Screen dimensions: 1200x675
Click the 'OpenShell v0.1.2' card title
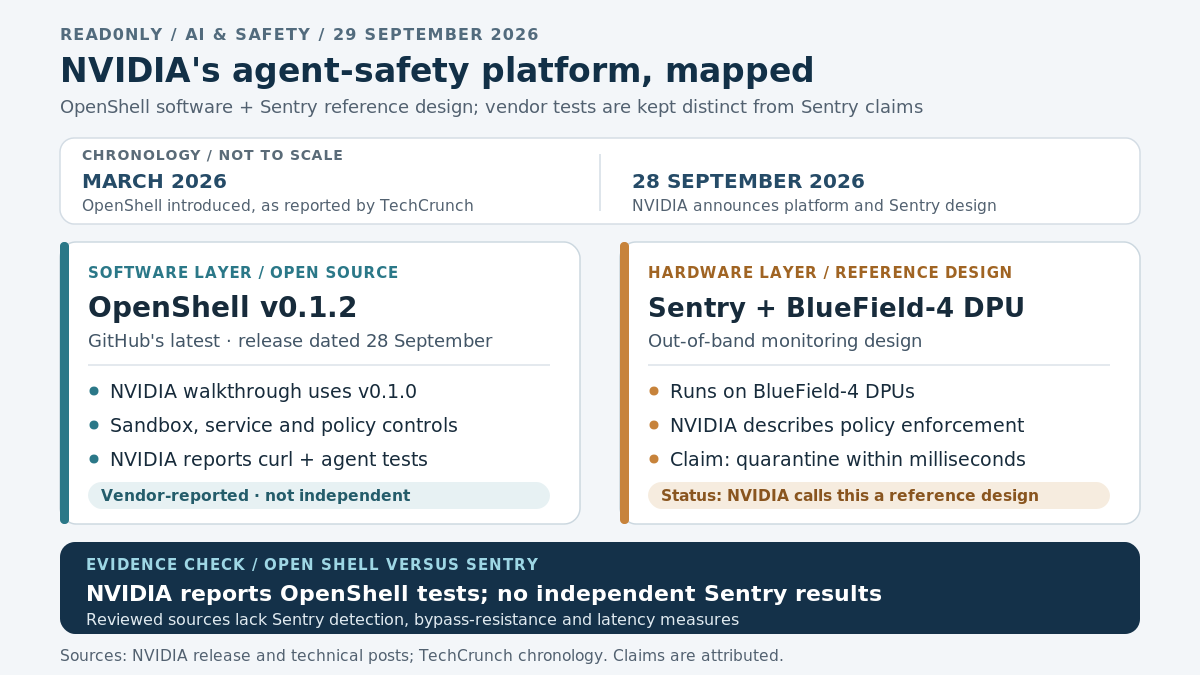tap(222, 308)
